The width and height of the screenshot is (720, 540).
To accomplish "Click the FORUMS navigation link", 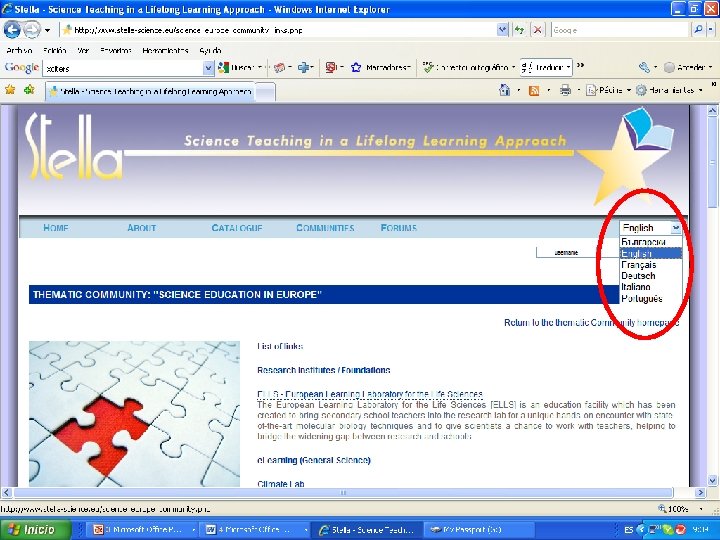I will pyautogui.click(x=399, y=228).
